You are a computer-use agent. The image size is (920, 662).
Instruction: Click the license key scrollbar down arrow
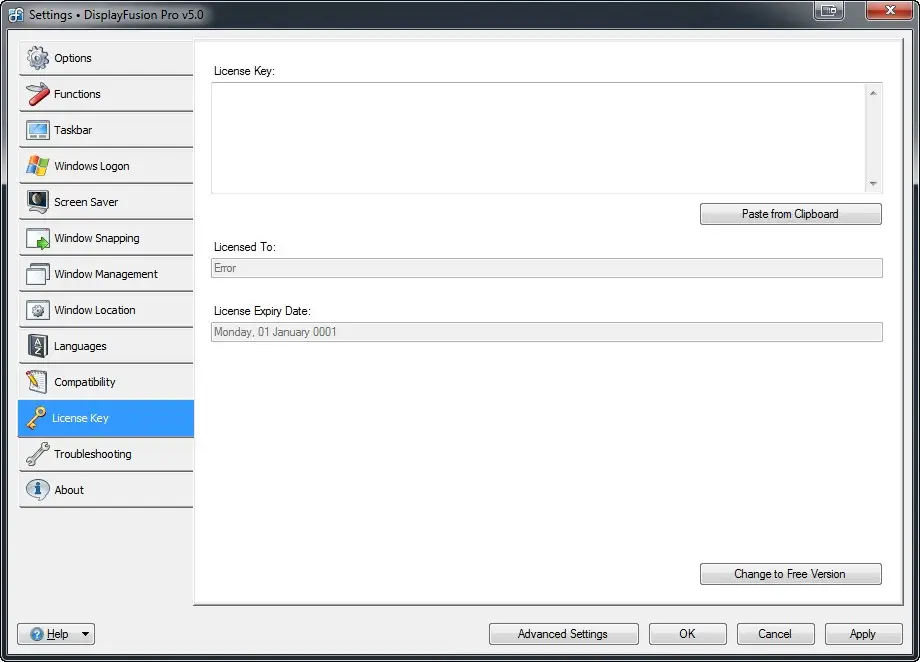(873, 184)
